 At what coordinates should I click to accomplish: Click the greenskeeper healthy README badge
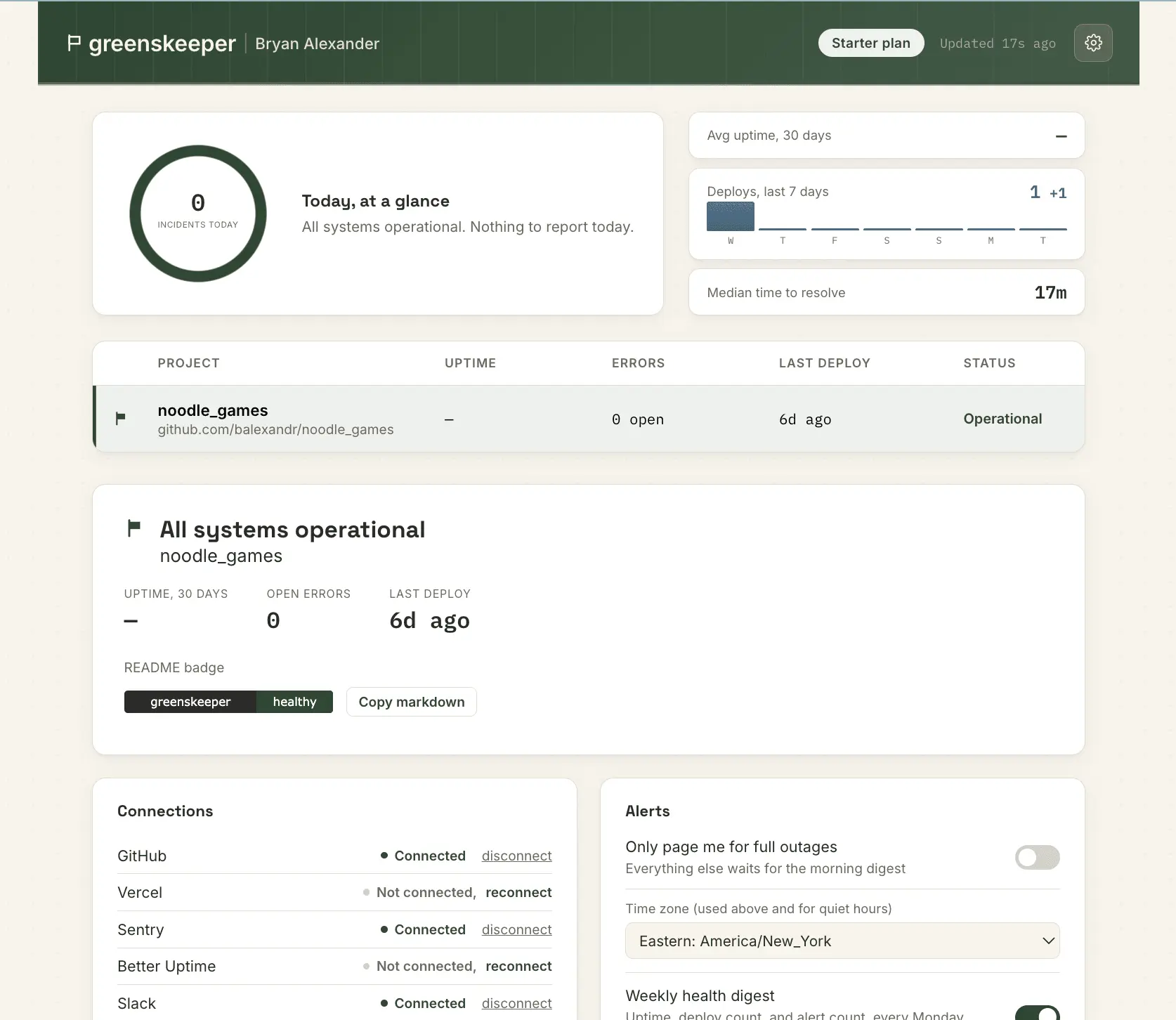click(228, 702)
